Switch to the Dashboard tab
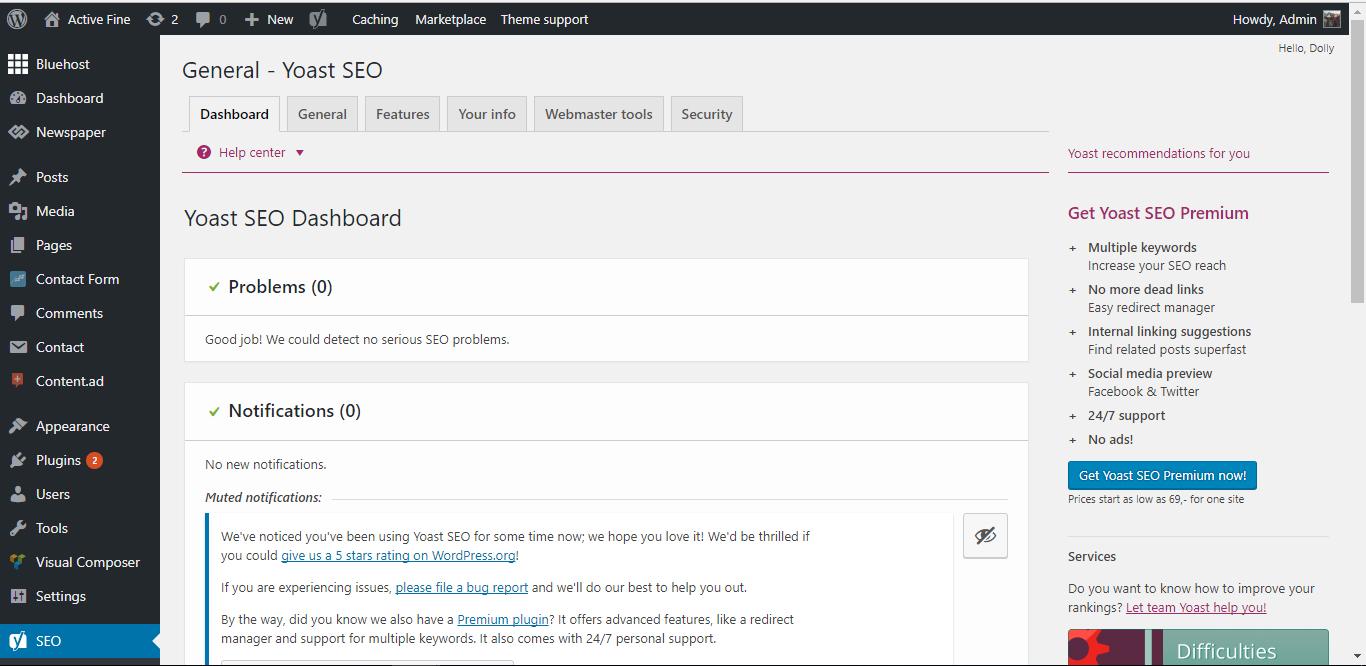 click(234, 114)
